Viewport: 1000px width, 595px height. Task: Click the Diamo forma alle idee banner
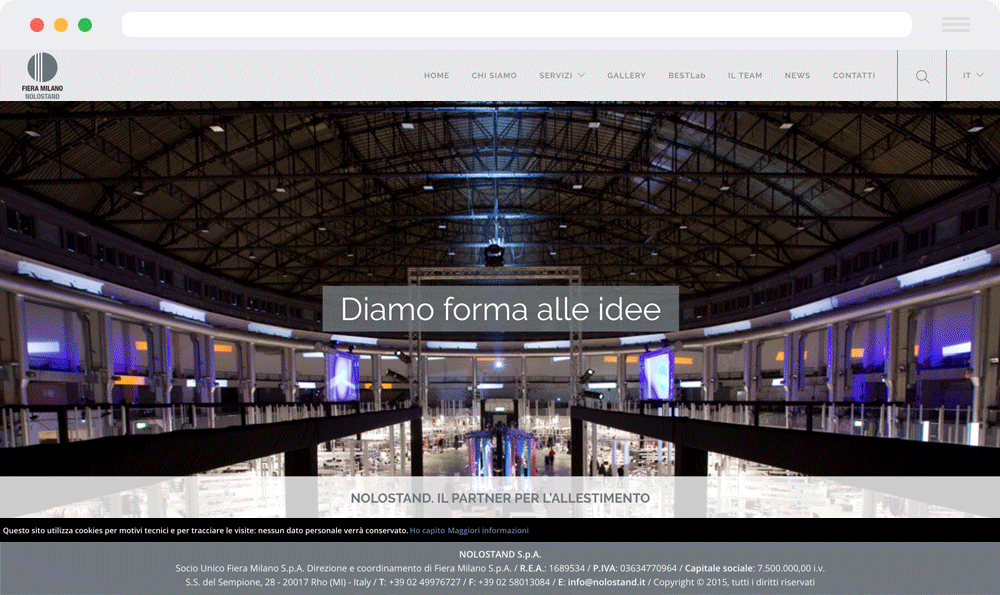pyautogui.click(x=500, y=309)
